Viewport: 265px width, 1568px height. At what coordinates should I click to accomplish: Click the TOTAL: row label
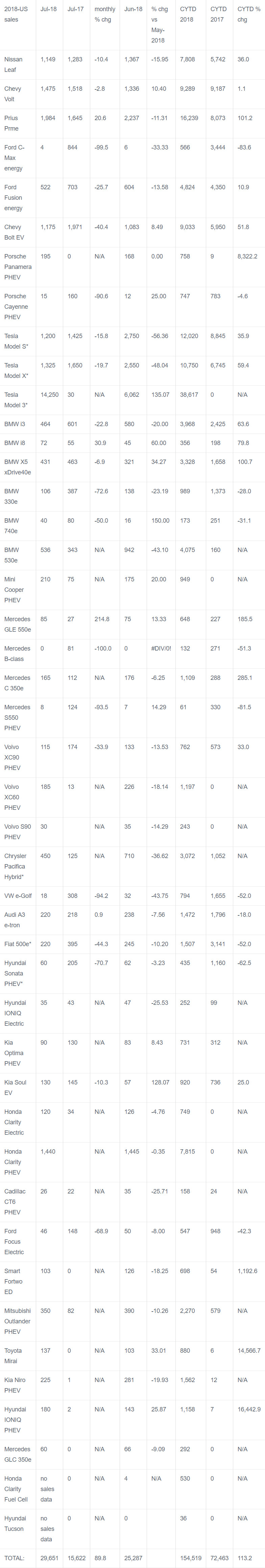pyautogui.click(x=15, y=1558)
